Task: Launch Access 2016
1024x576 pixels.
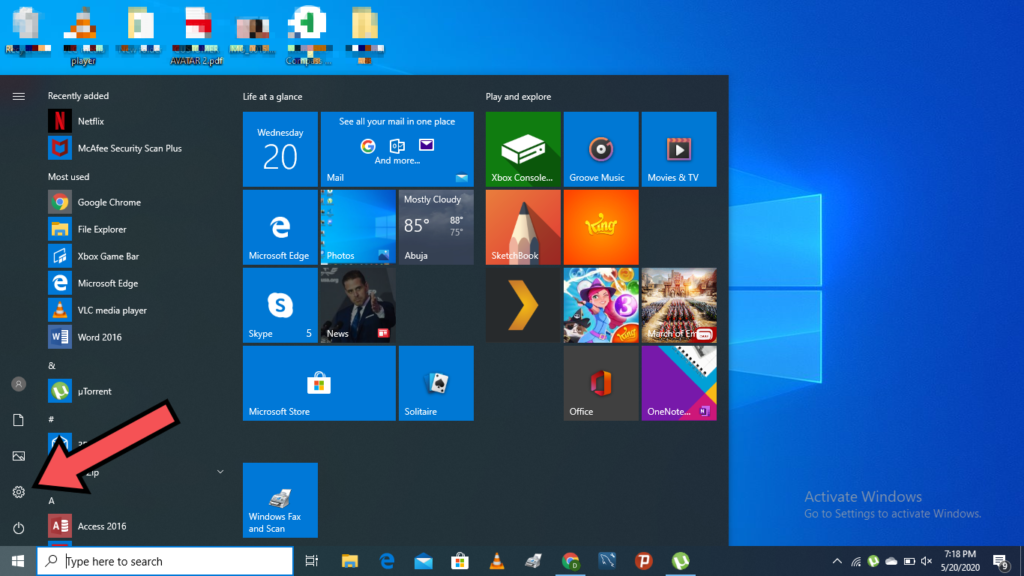Action: pyautogui.click(x=137, y=526)
